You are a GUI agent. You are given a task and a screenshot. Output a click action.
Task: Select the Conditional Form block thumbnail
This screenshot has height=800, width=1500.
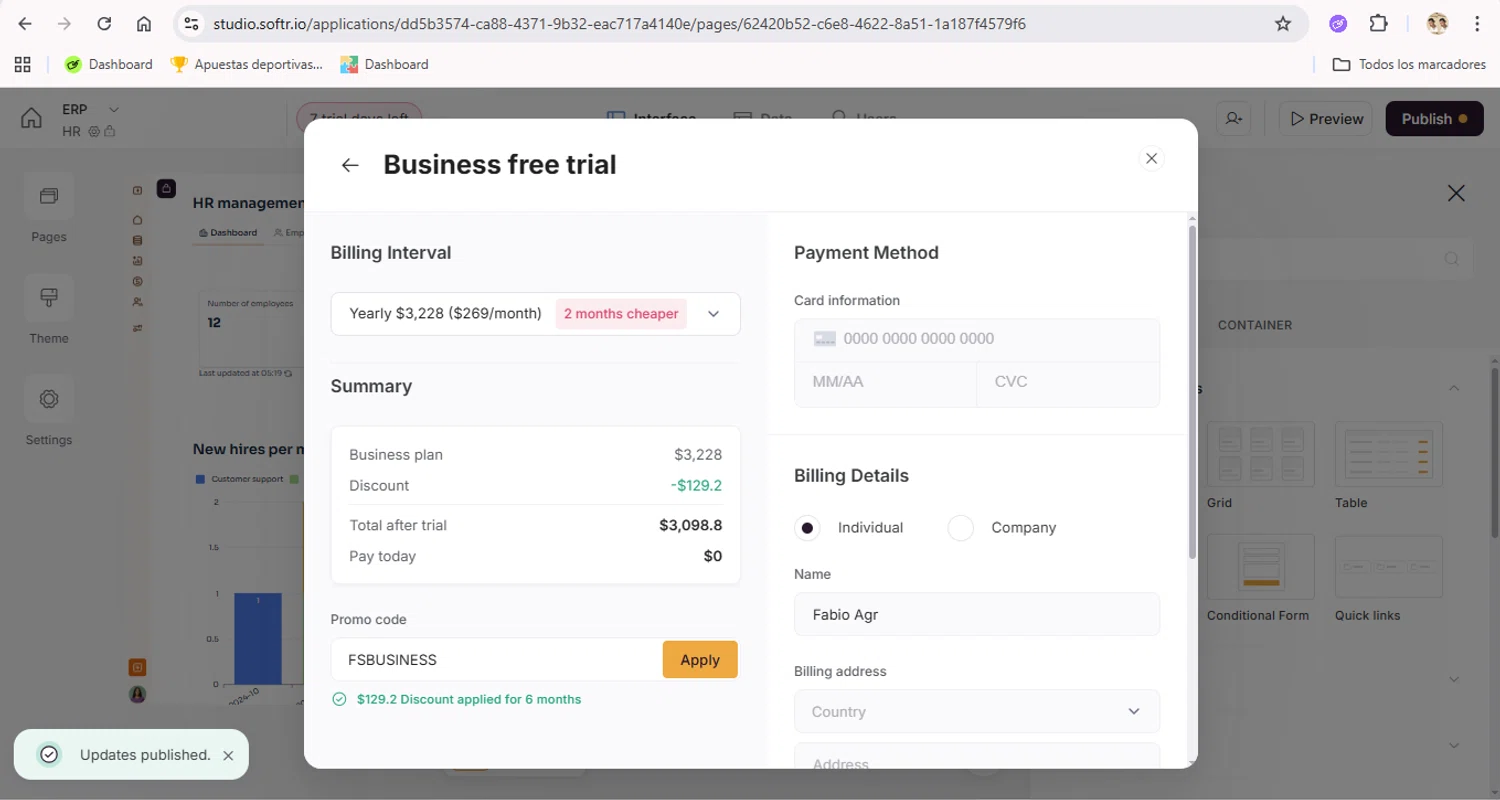tap(1260, 567)
